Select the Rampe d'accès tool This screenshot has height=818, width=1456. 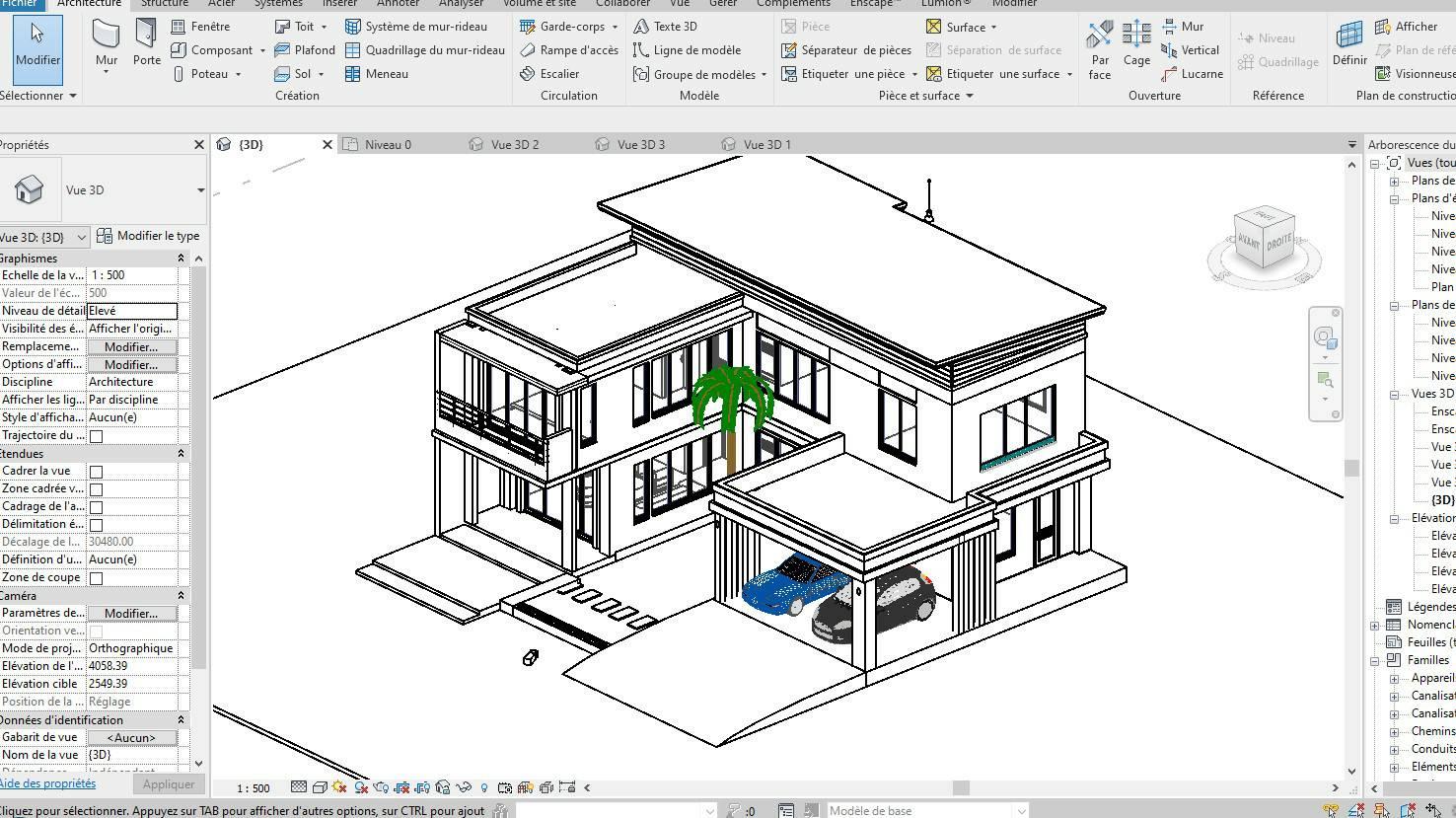[569, 50]
